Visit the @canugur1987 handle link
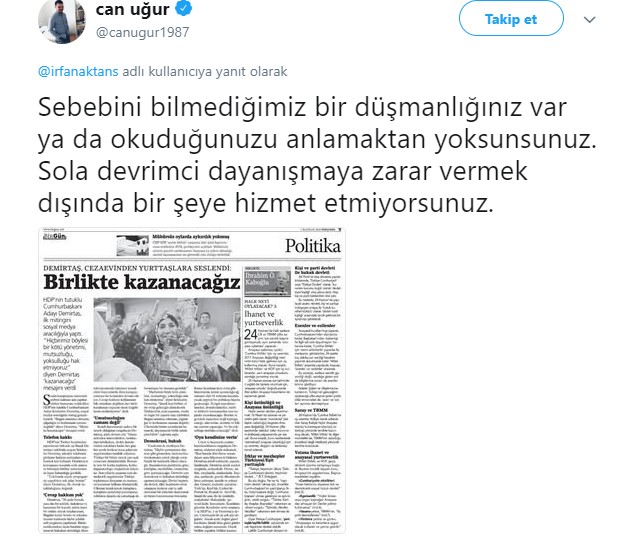 [x=142, y=32]
